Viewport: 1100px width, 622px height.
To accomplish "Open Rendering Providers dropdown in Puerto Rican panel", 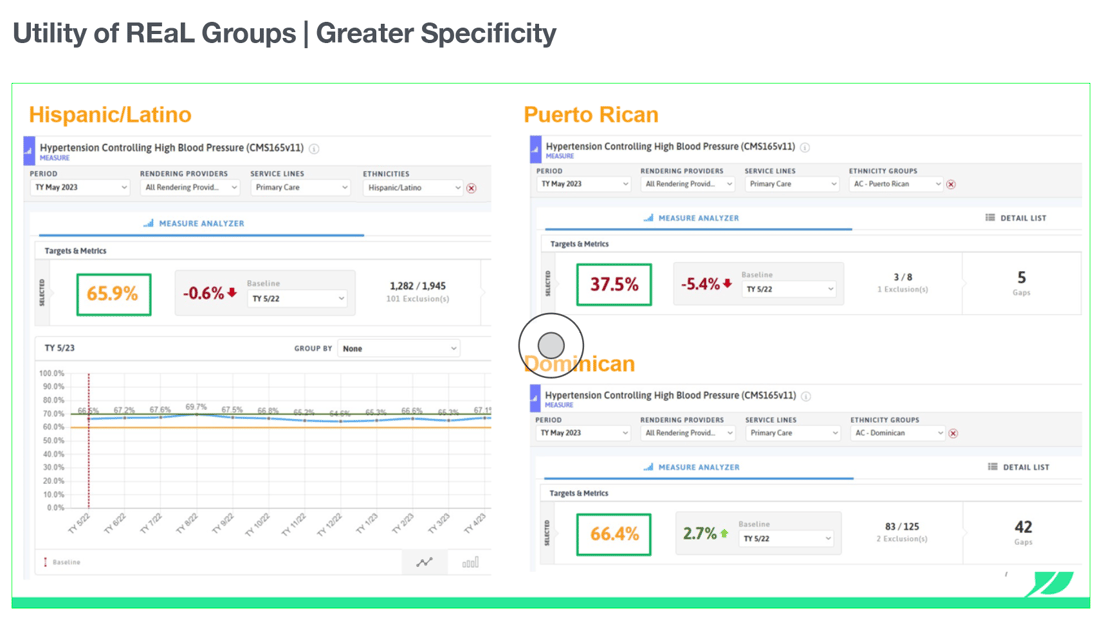I will pos(688,184).
